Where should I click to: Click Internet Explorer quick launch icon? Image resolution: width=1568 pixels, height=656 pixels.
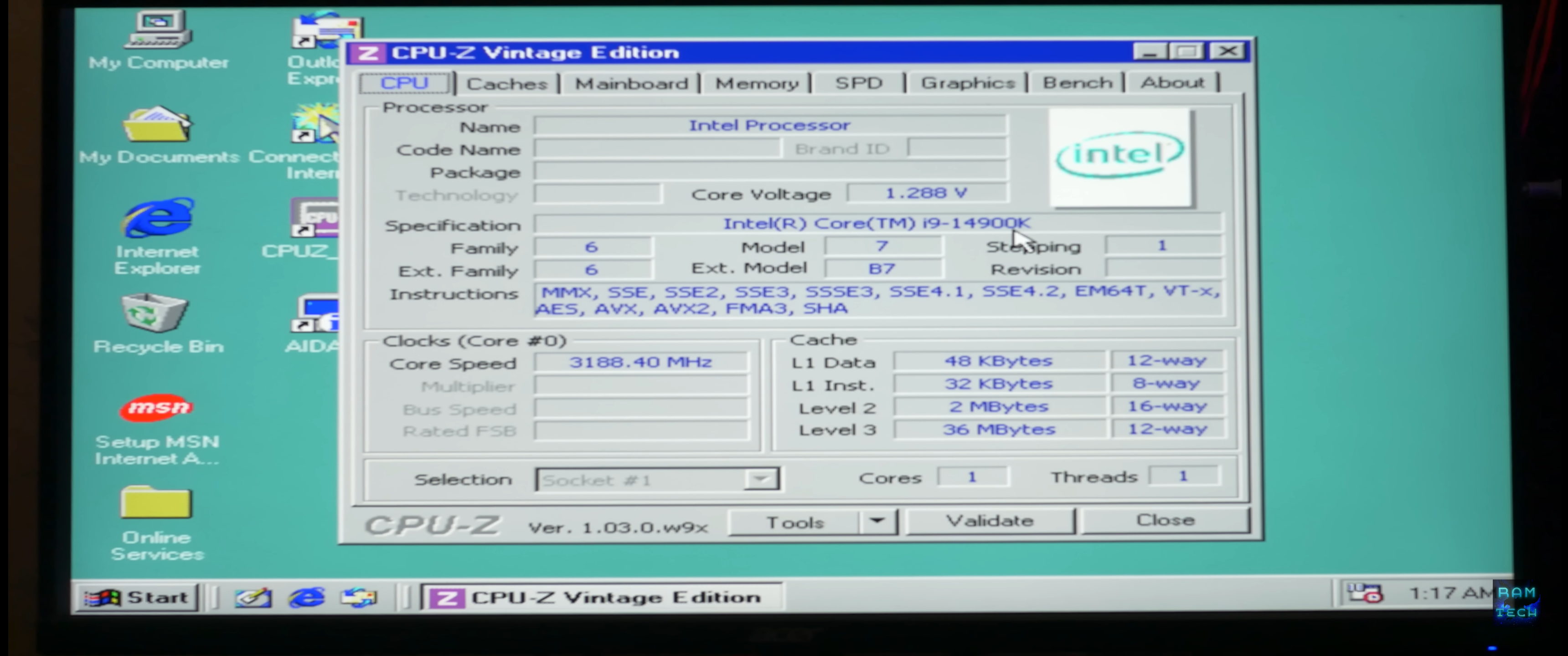pyautogui.click(x=306, y=598)
